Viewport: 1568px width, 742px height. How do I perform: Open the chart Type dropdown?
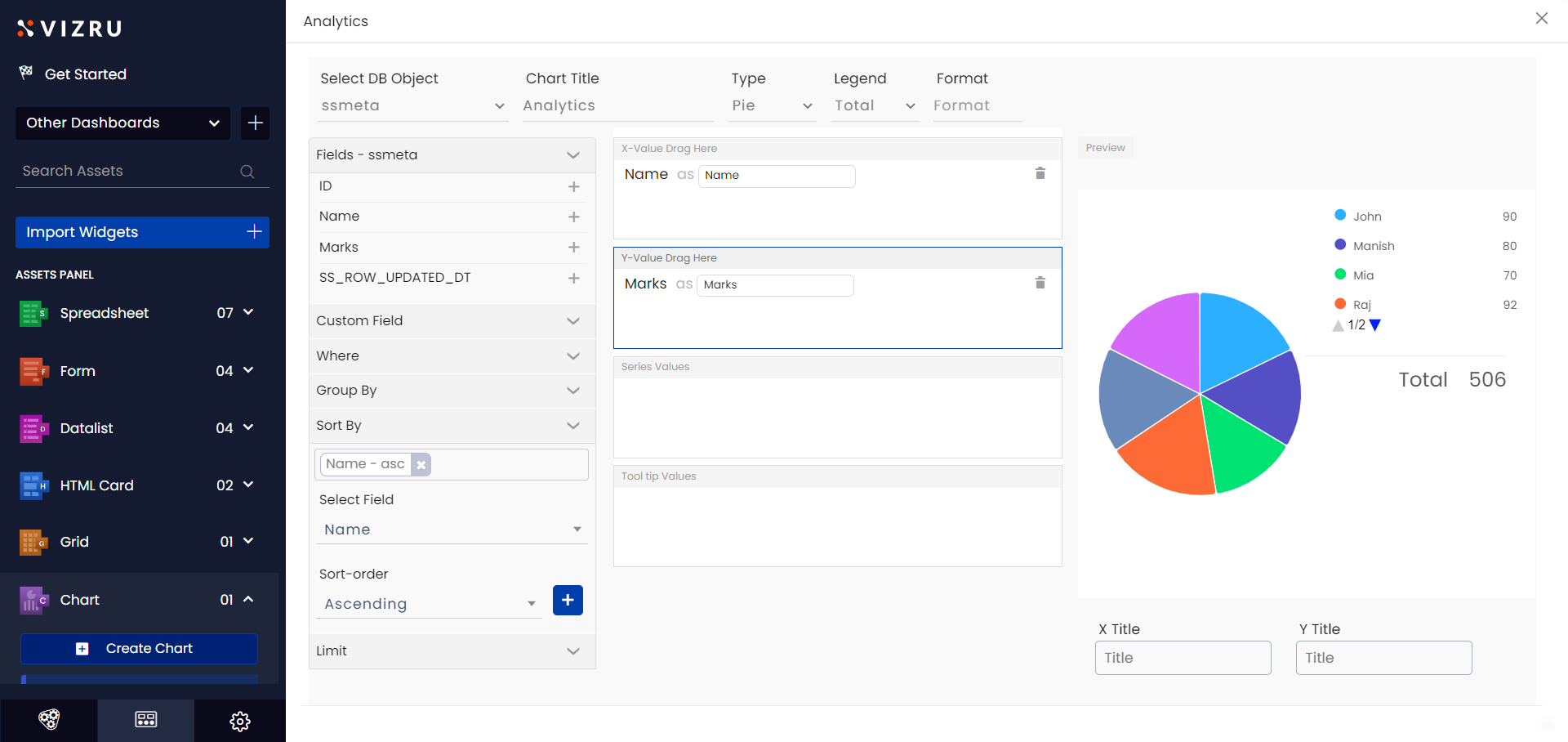tap(771, 106)
